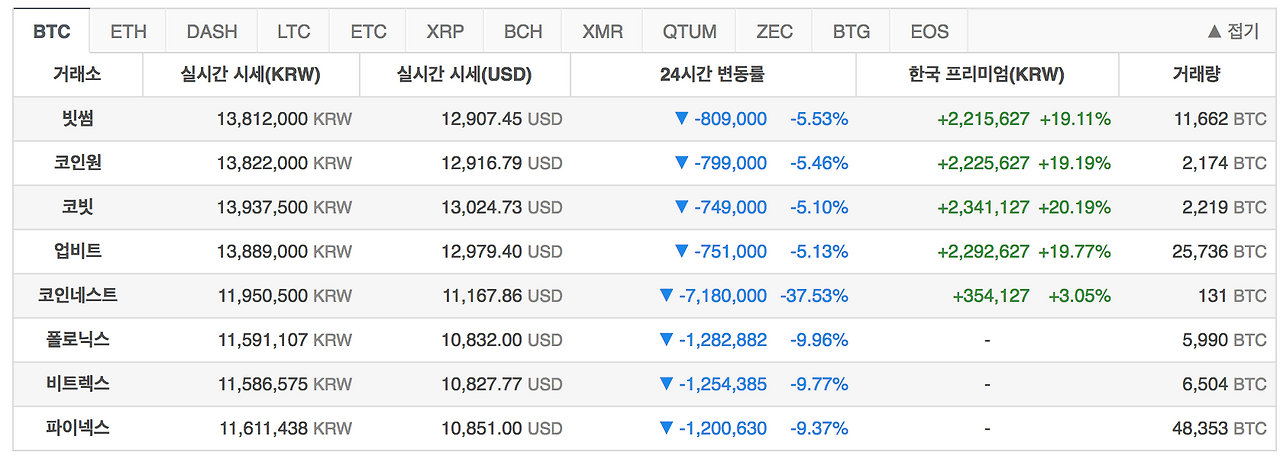Viewport: 1280px width, 462px height.
Task: Click the 빗썸 exchange name
Action: point(77,118)
